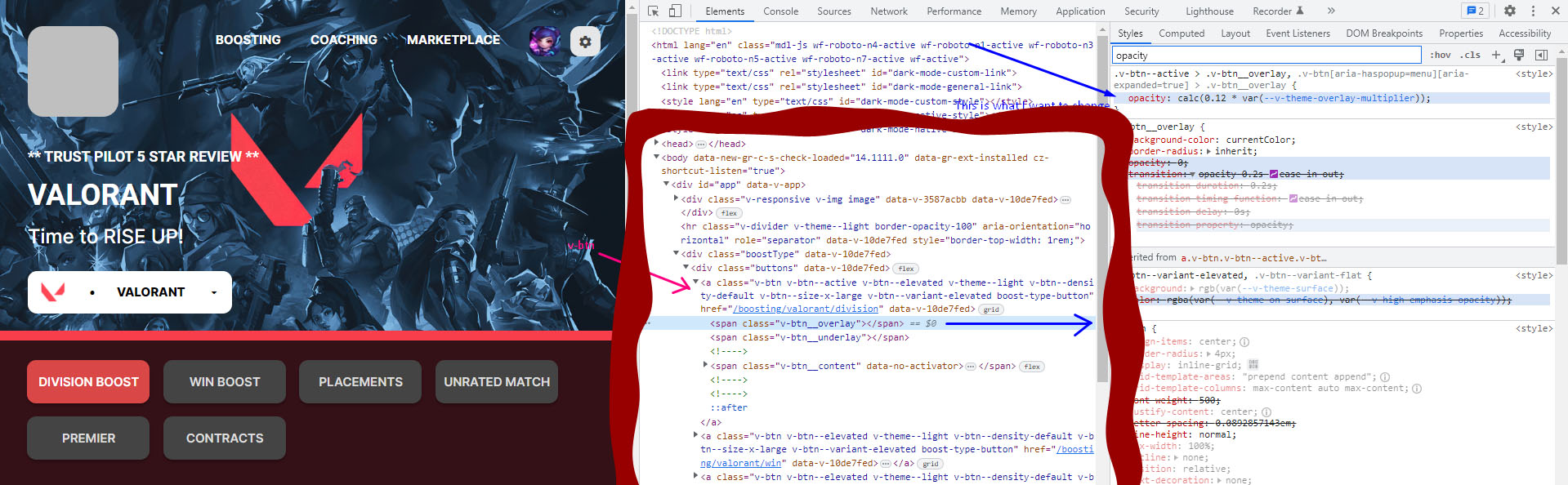Open the MARKETPLACE navigation link
The height and width of the screenshot is (485, 1568).
tap(453, 40)
